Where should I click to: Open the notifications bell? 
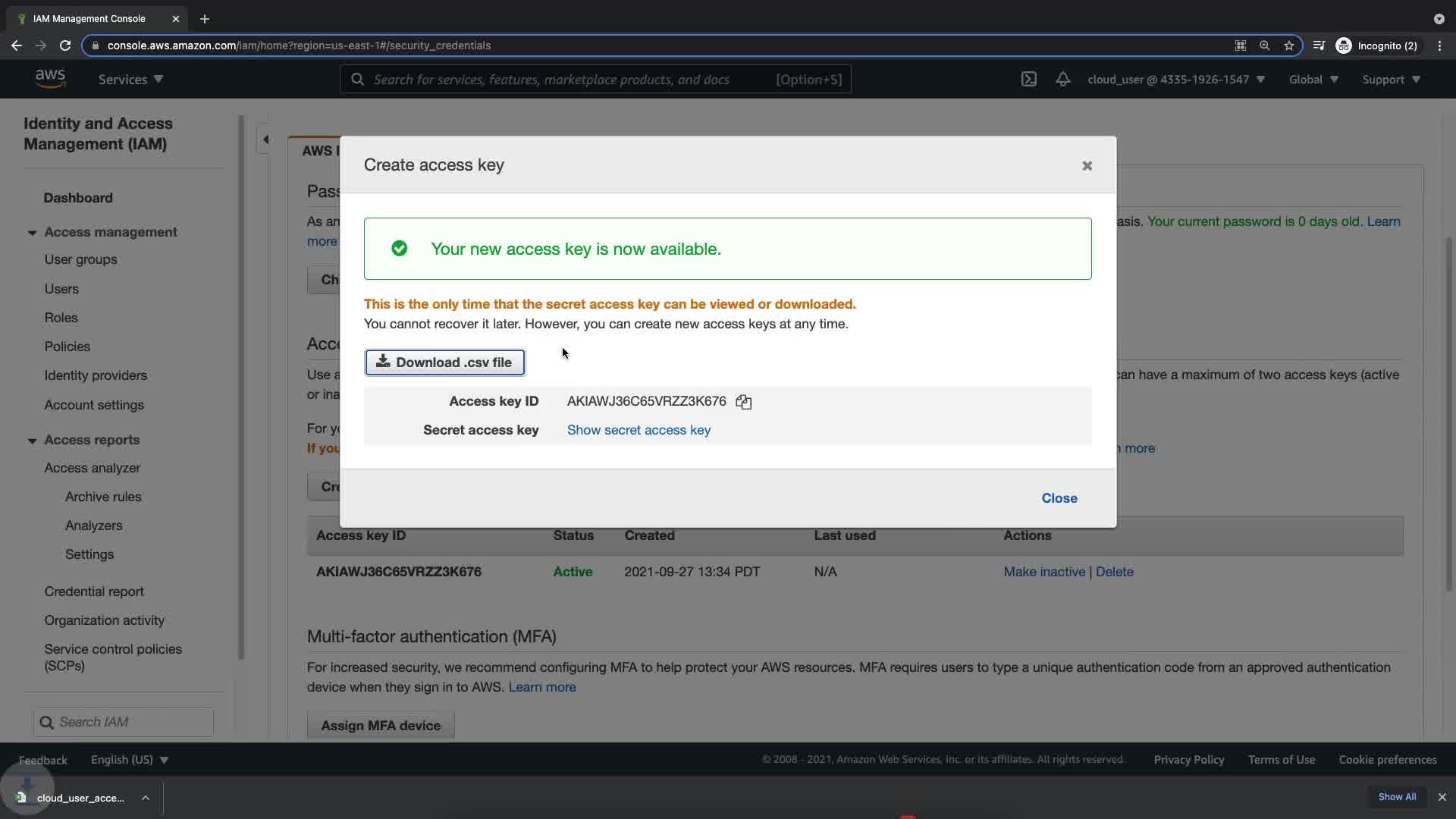coord(1062,80)
